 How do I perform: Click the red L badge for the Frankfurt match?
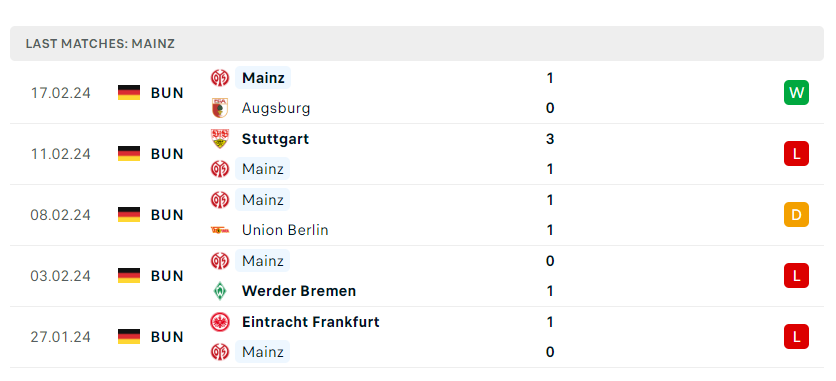point(796,337)
